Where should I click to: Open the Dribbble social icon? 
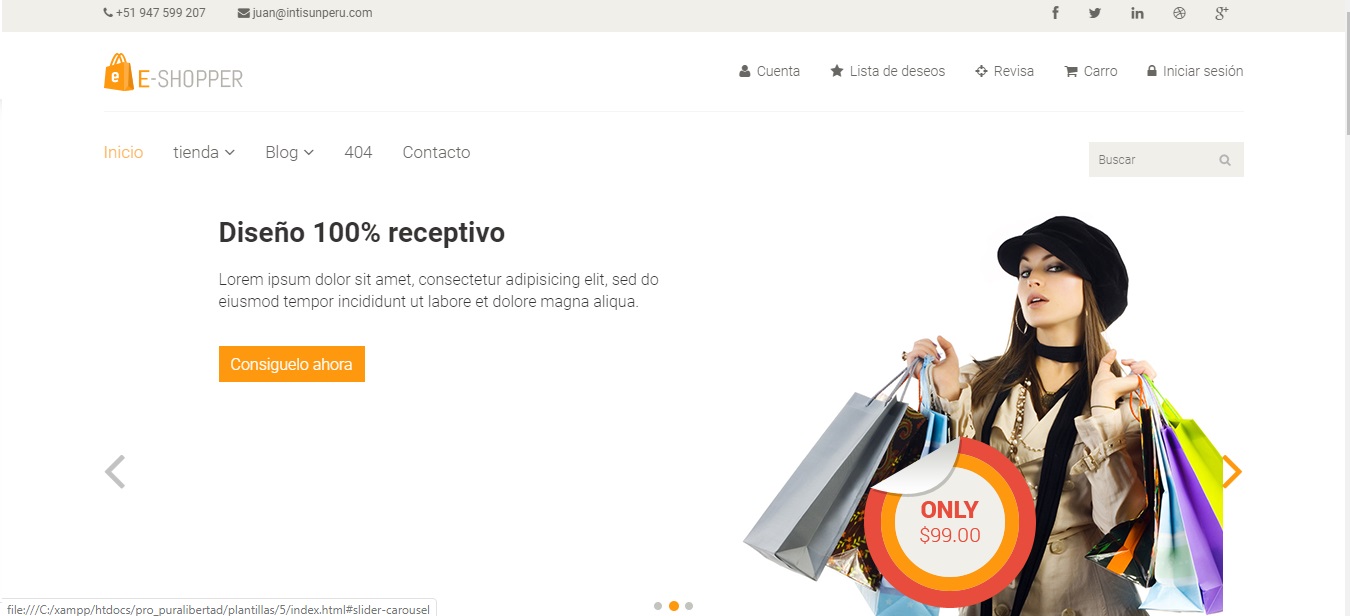click(1179, 13)
